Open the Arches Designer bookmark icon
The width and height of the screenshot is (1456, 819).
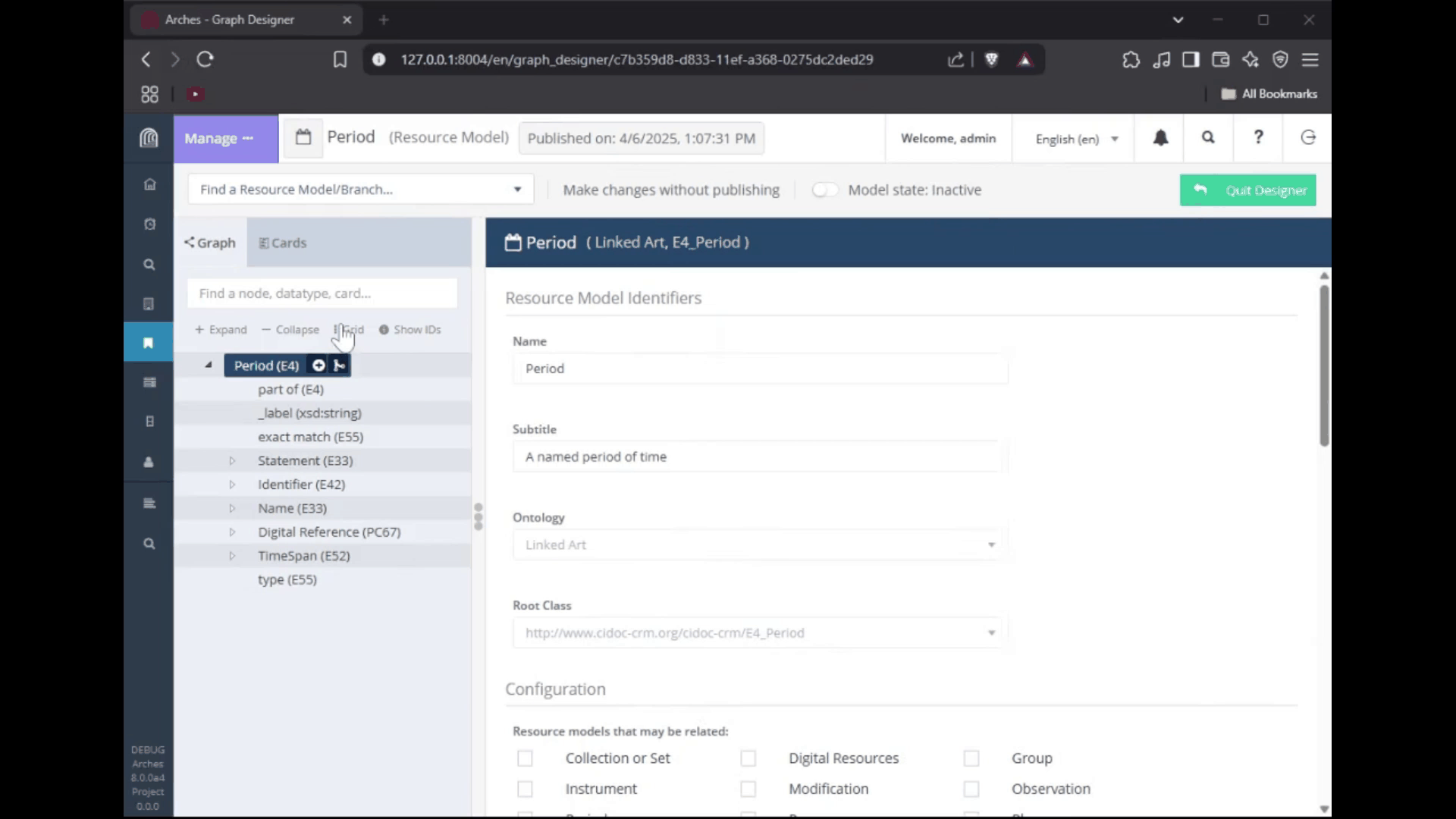point(149,343)
